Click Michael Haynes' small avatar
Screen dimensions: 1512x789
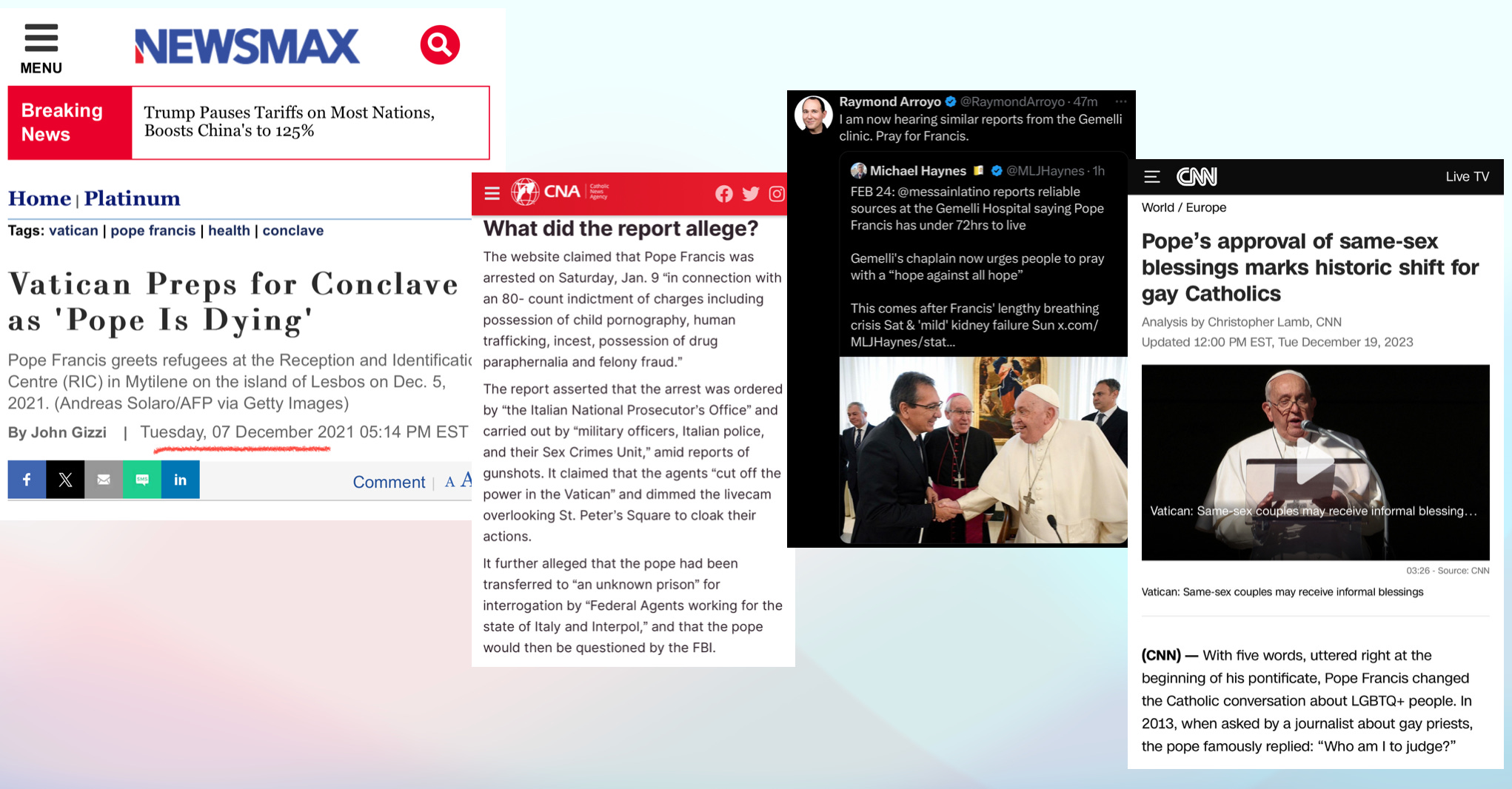(x=858, y=171)
